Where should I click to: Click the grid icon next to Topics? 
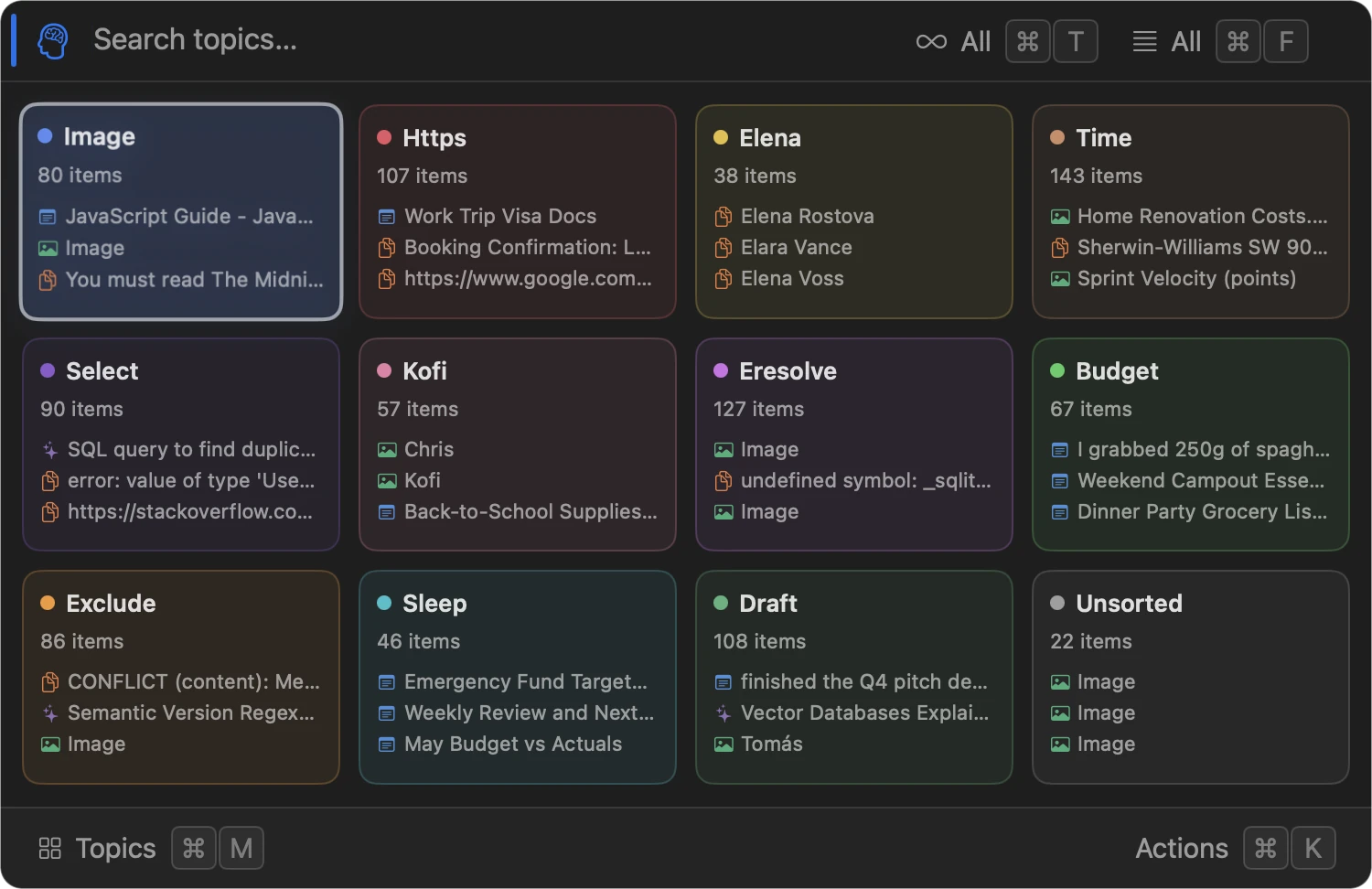(50, 848)
